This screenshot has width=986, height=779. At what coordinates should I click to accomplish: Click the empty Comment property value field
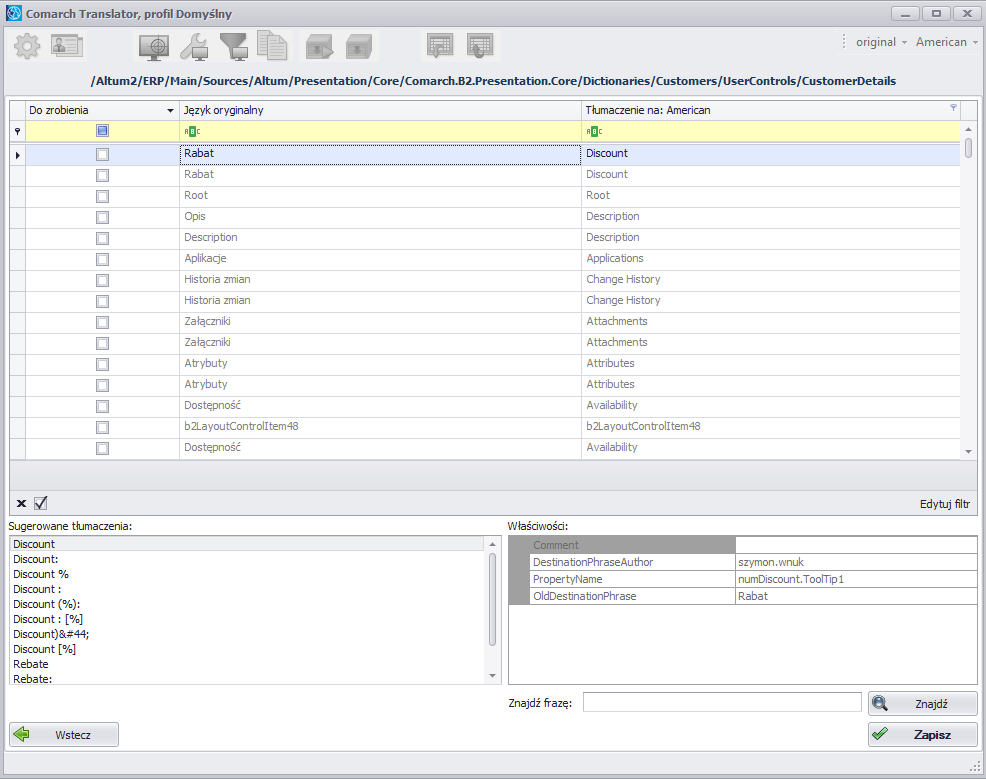pyautogui.click(x=856, y=544)
